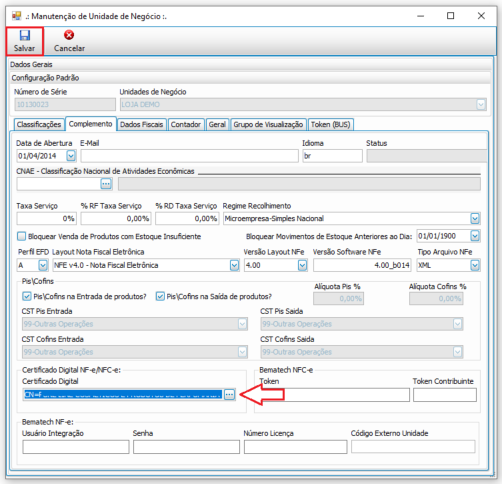
Task: Switch to the Token (BUS) tab
Action: 331,125
